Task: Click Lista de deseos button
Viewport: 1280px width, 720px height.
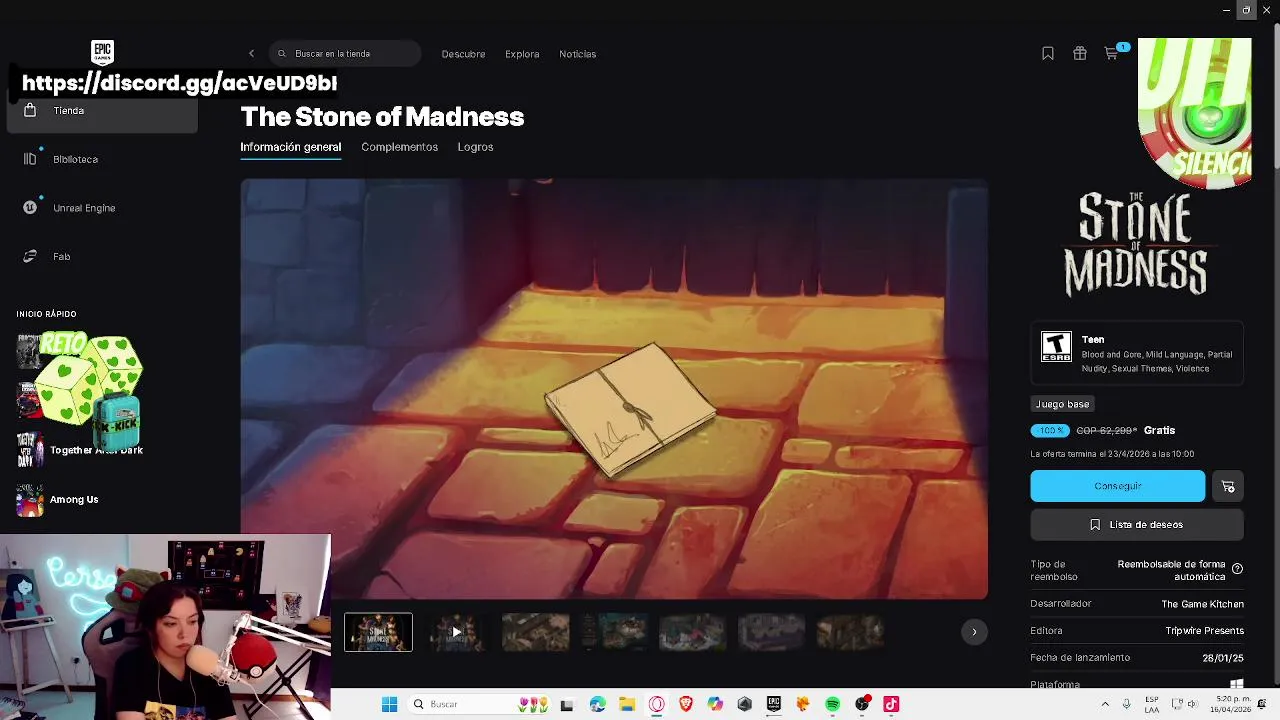Action: click(x=1137, y=525)
